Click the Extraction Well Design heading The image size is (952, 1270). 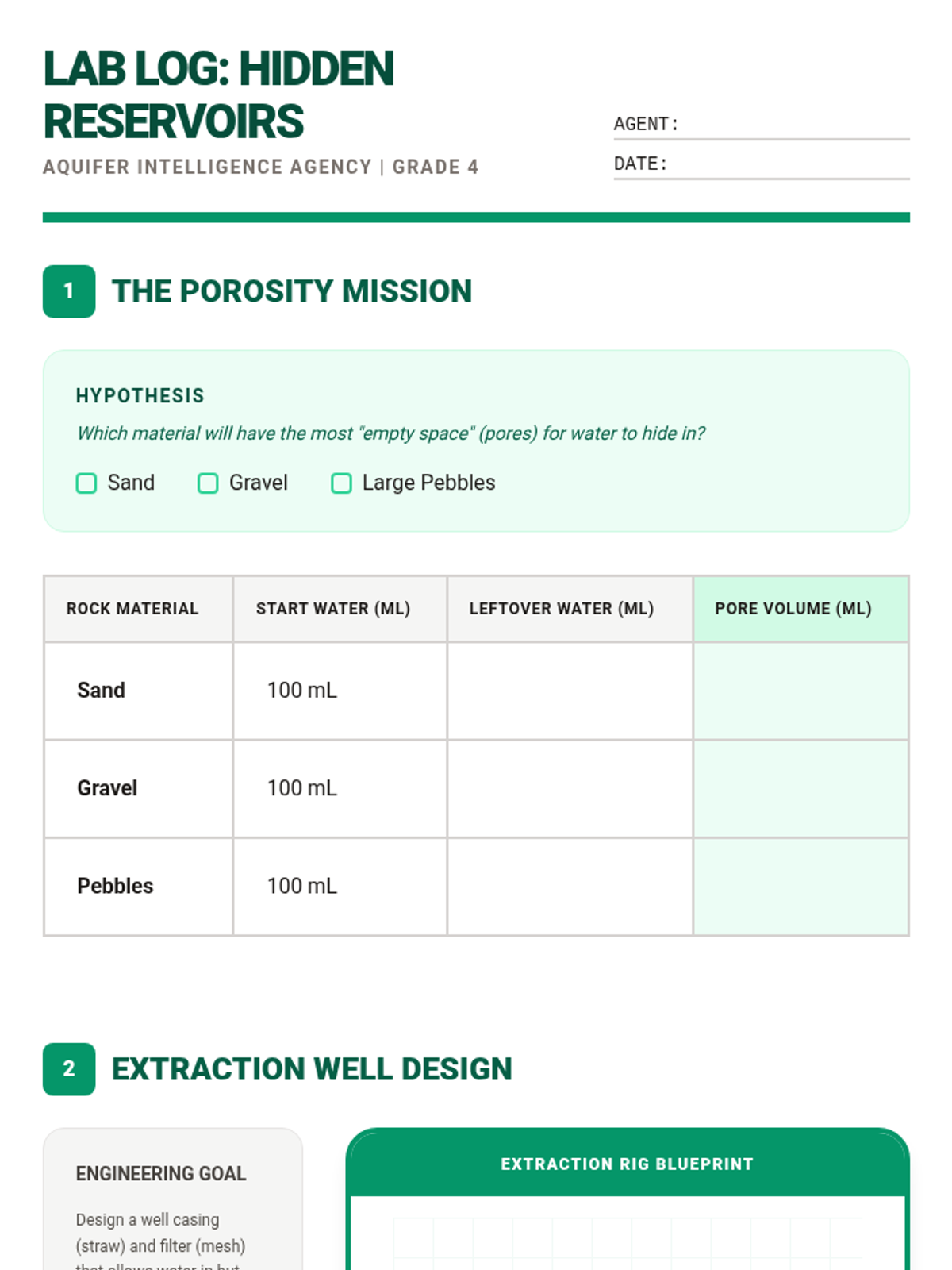[x=312, y=1069]
